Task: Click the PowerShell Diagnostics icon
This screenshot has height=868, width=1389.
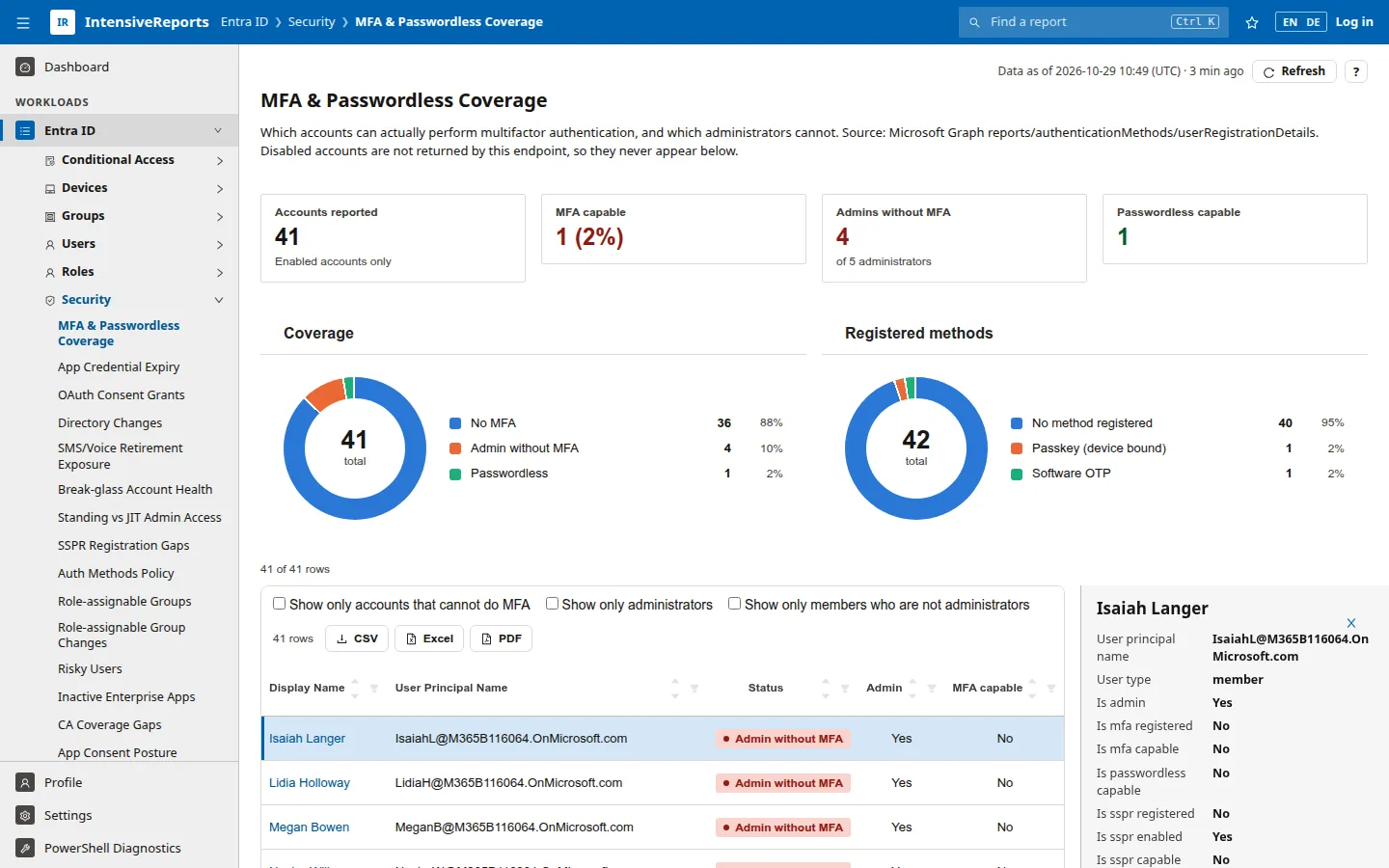Action: pyautogui.click(x=25, y=848)
